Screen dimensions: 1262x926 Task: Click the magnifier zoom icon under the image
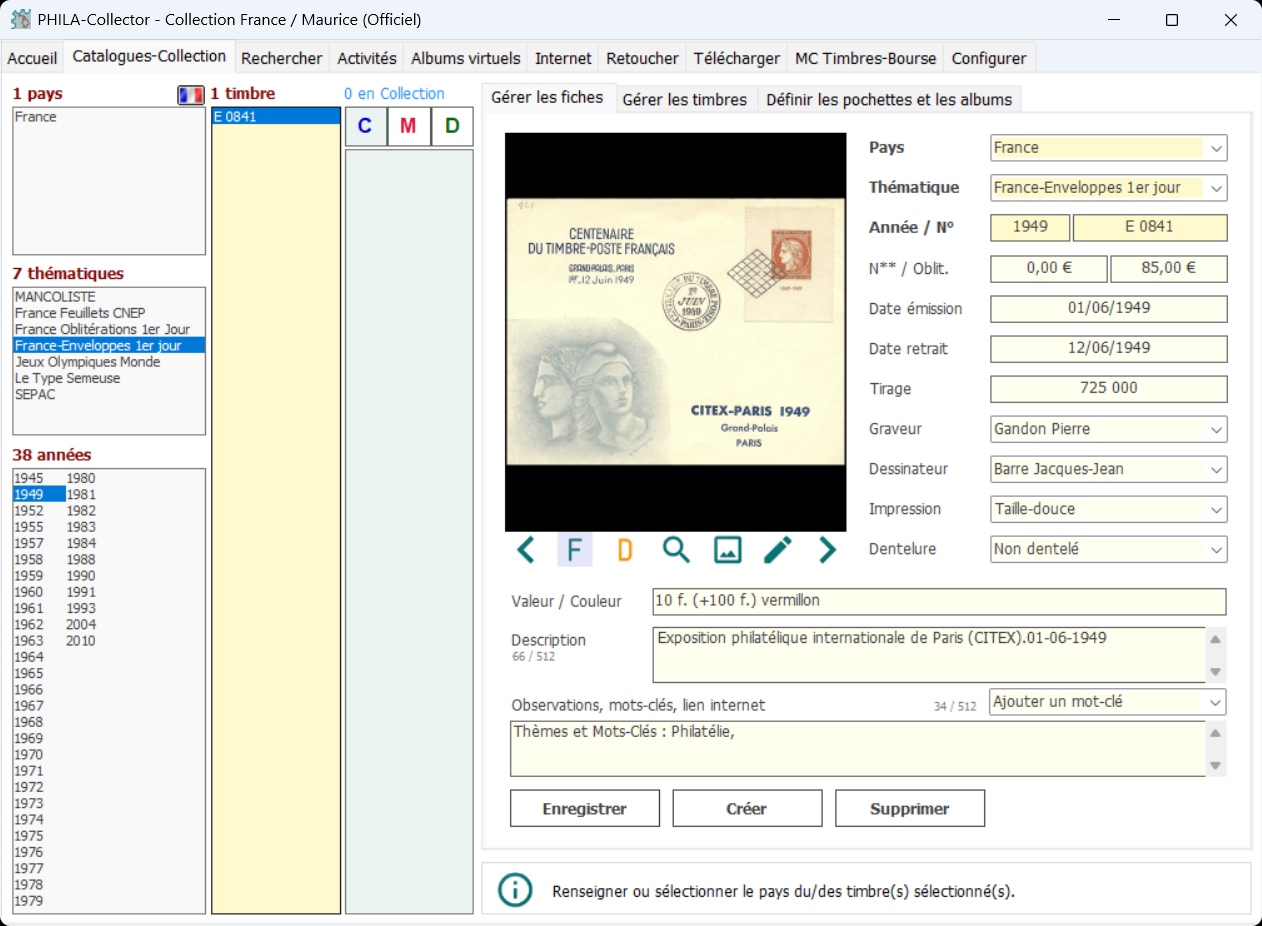(x=677, y=549)
